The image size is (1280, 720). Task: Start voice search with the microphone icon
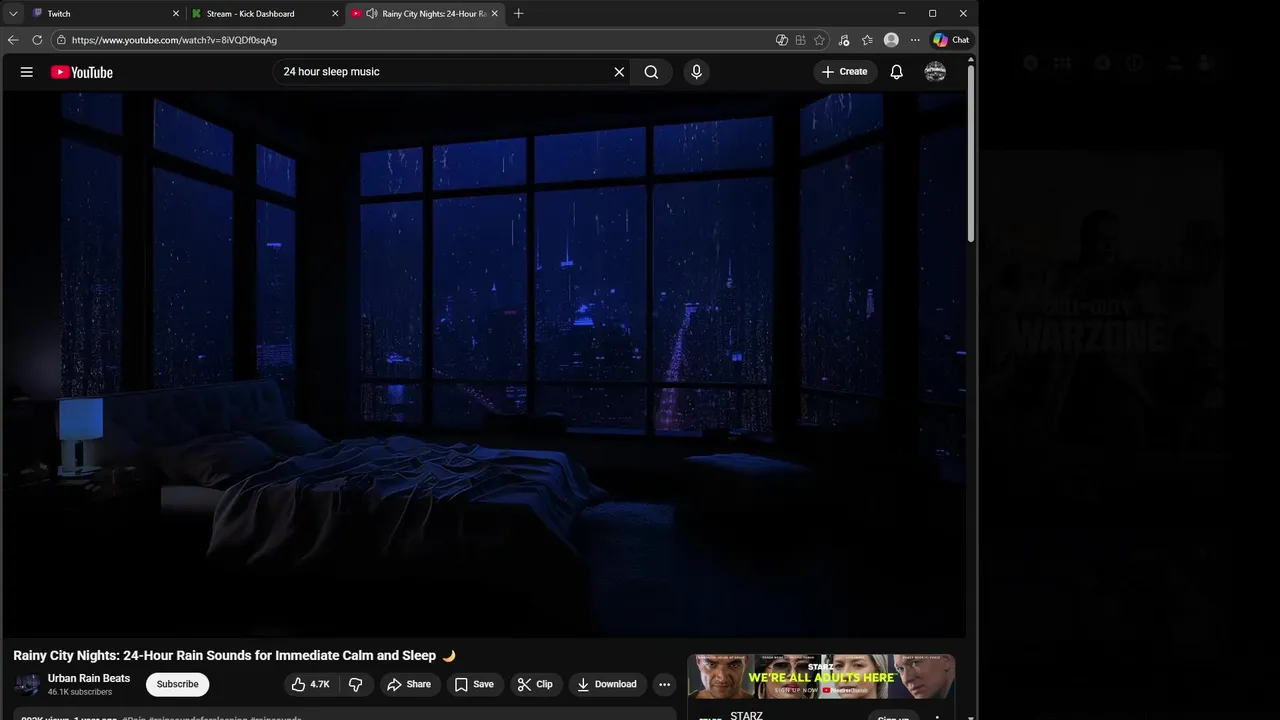[697, 72]
